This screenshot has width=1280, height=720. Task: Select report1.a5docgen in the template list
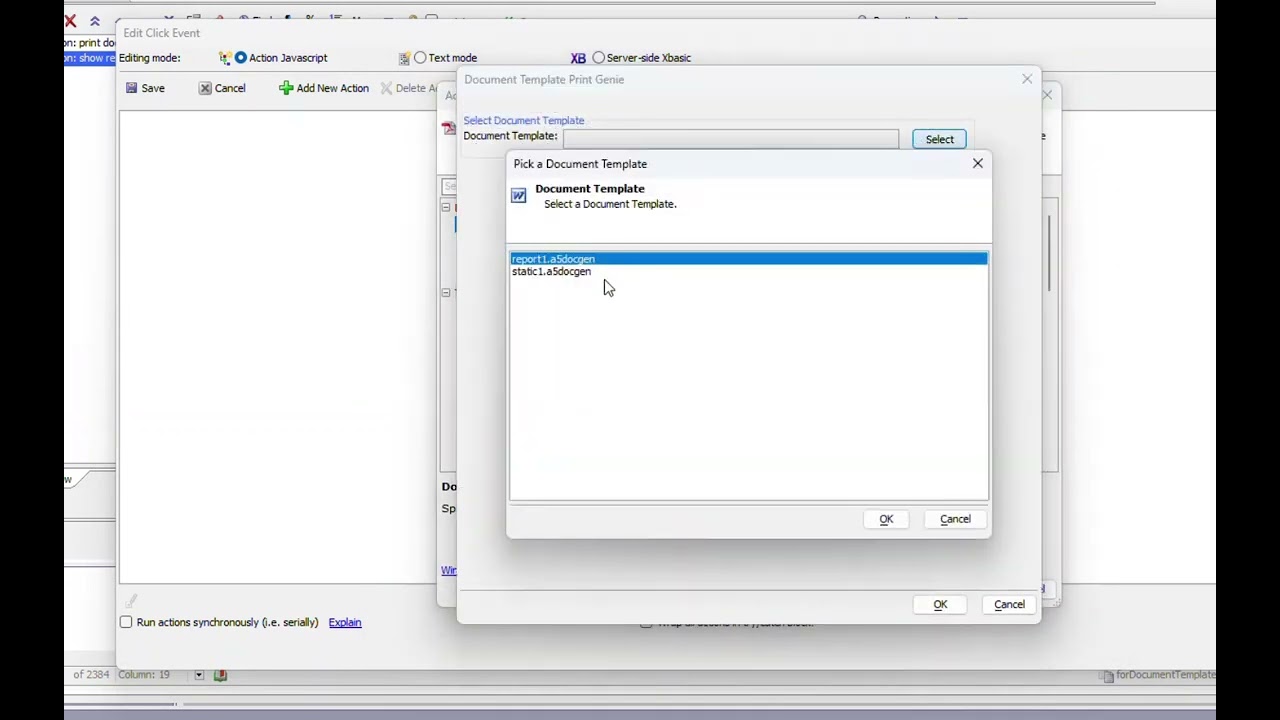748,259
